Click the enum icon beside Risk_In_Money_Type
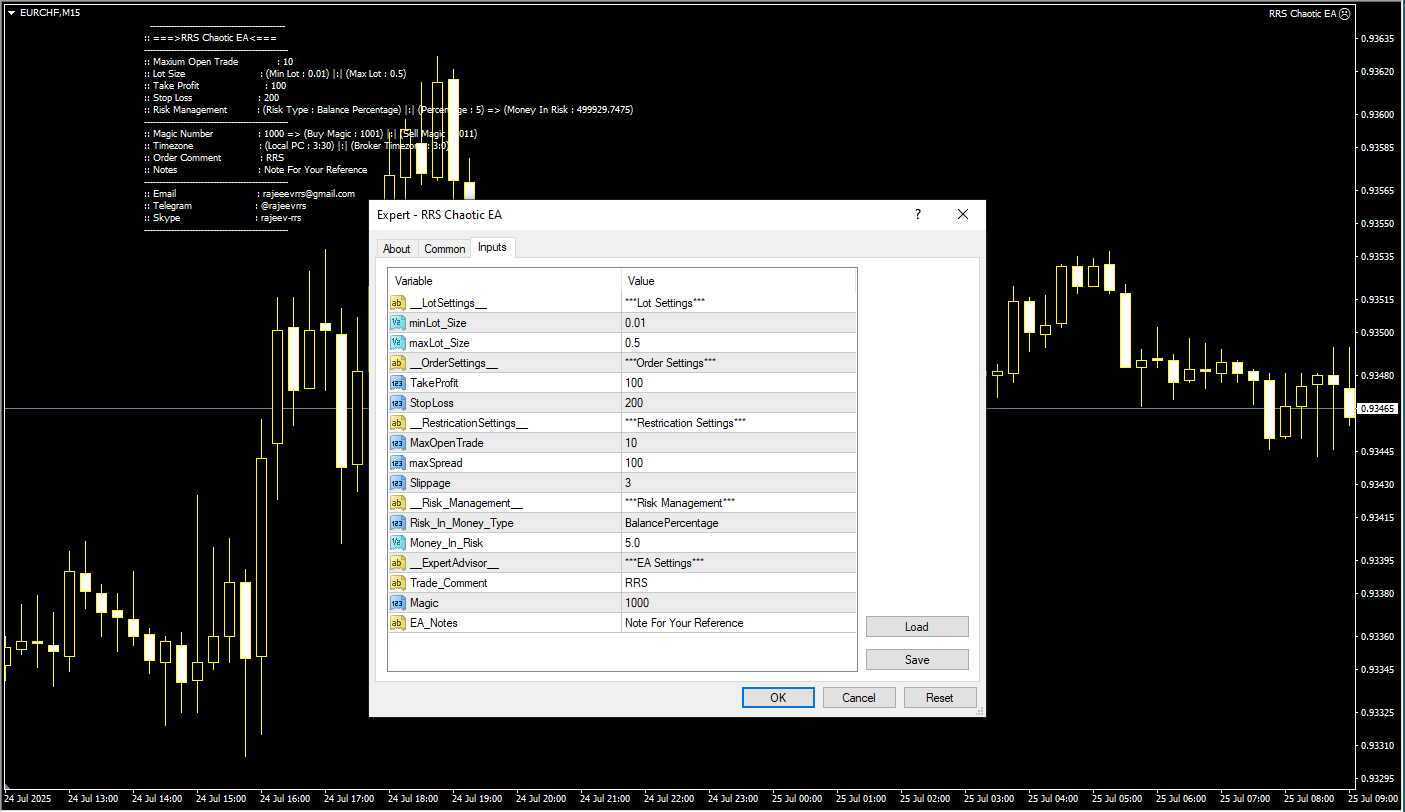 pos(397,523)
